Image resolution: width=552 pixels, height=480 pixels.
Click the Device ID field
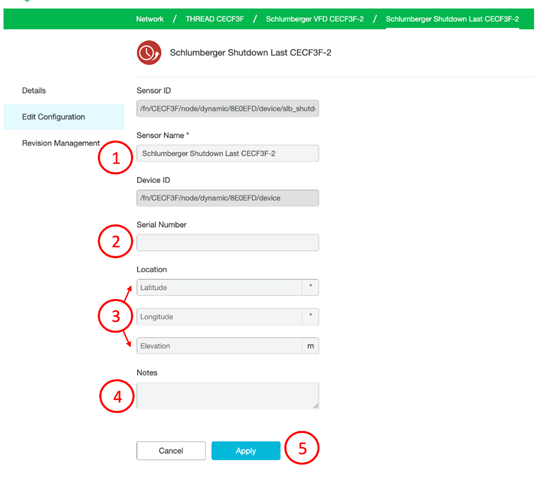[x=227, y=198]
